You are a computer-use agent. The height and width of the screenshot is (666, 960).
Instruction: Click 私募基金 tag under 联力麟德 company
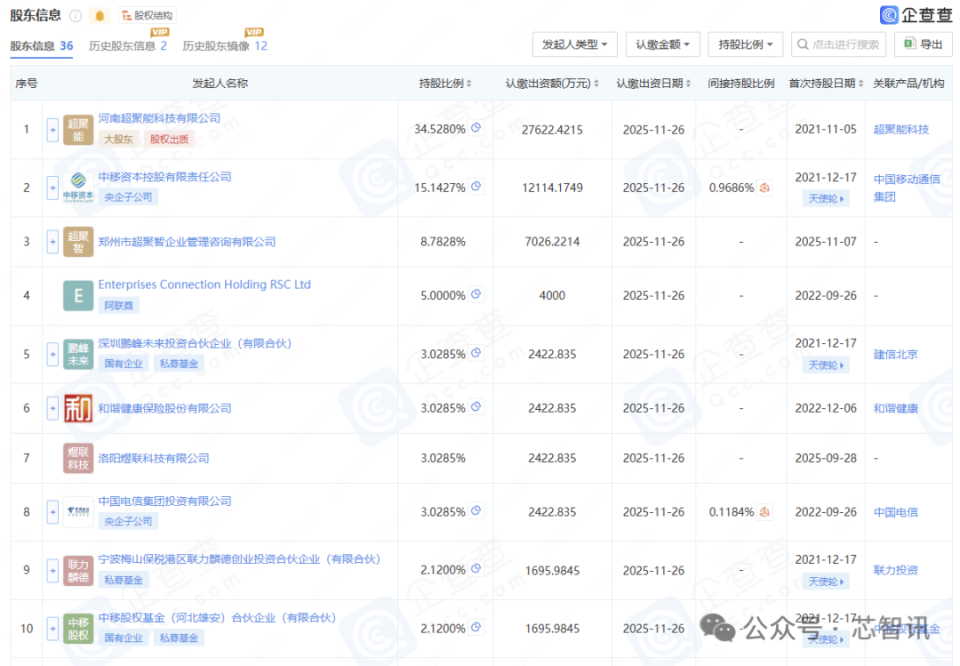point(123,580)
